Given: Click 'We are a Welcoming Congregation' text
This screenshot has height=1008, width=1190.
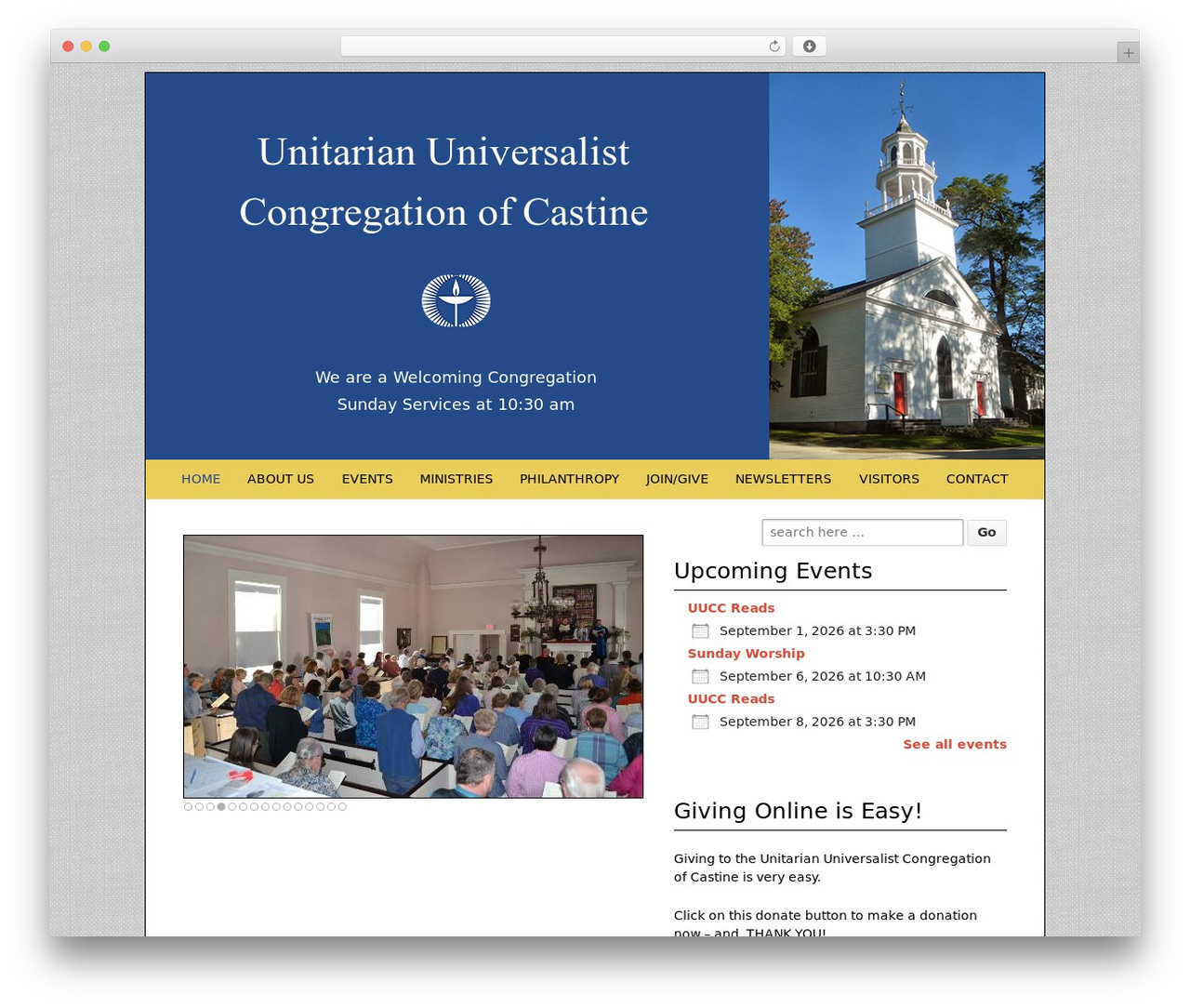Looking at the screenshot, I should click(456, 378).
